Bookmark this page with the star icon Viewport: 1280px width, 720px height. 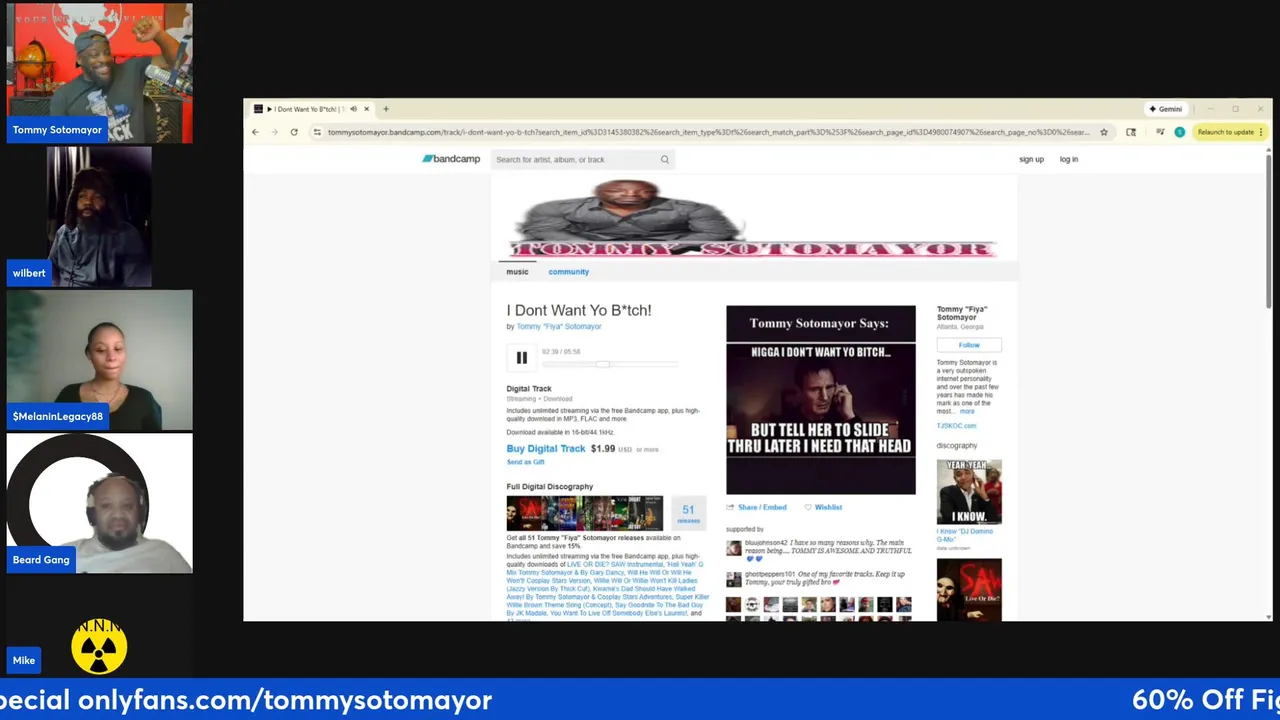click(x=1104, y=132)
